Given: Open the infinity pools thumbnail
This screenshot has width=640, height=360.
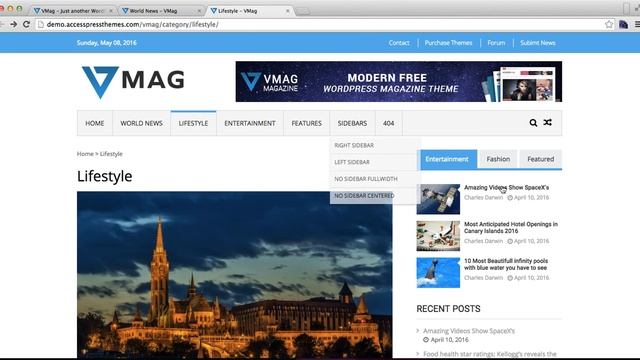Looking at the screenshot, I should pos(438,273).
